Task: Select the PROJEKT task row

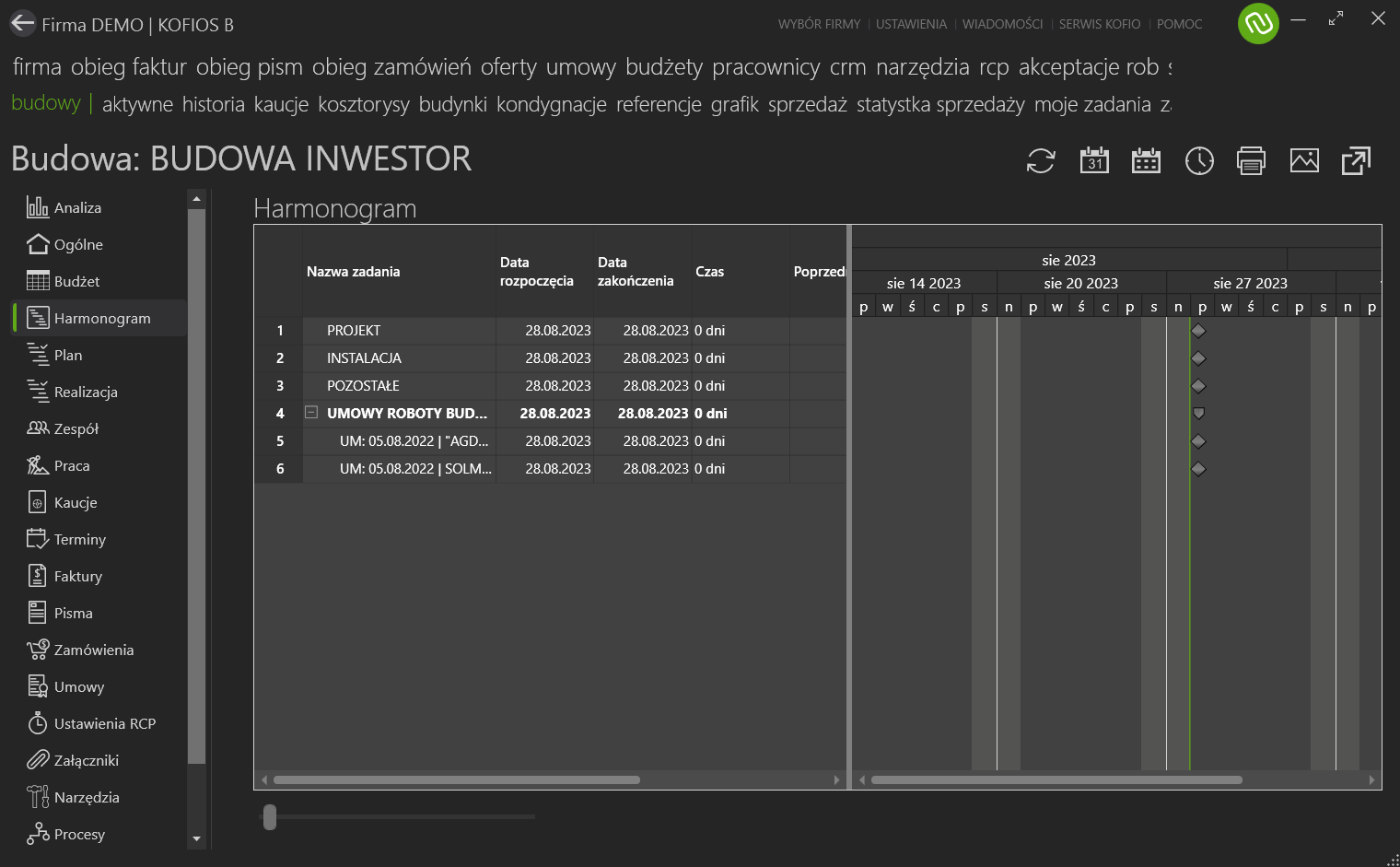Action: coord(550,331)
